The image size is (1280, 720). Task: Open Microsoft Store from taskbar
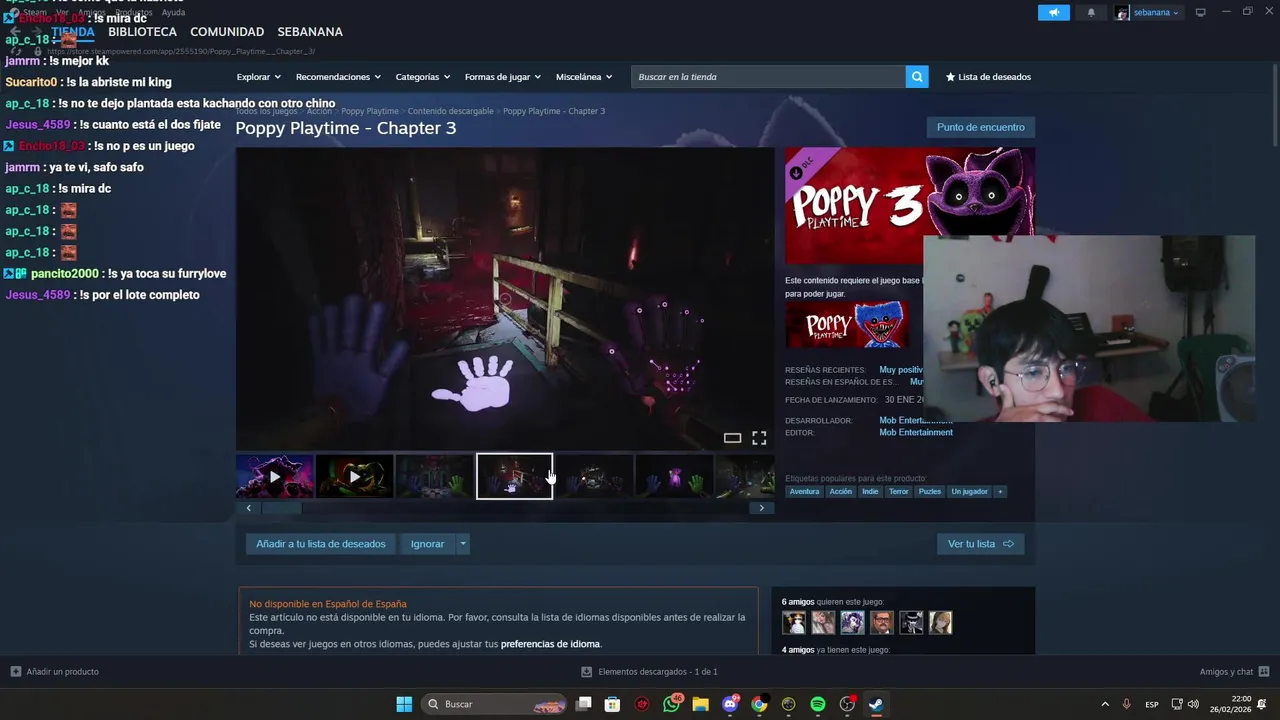613,704
